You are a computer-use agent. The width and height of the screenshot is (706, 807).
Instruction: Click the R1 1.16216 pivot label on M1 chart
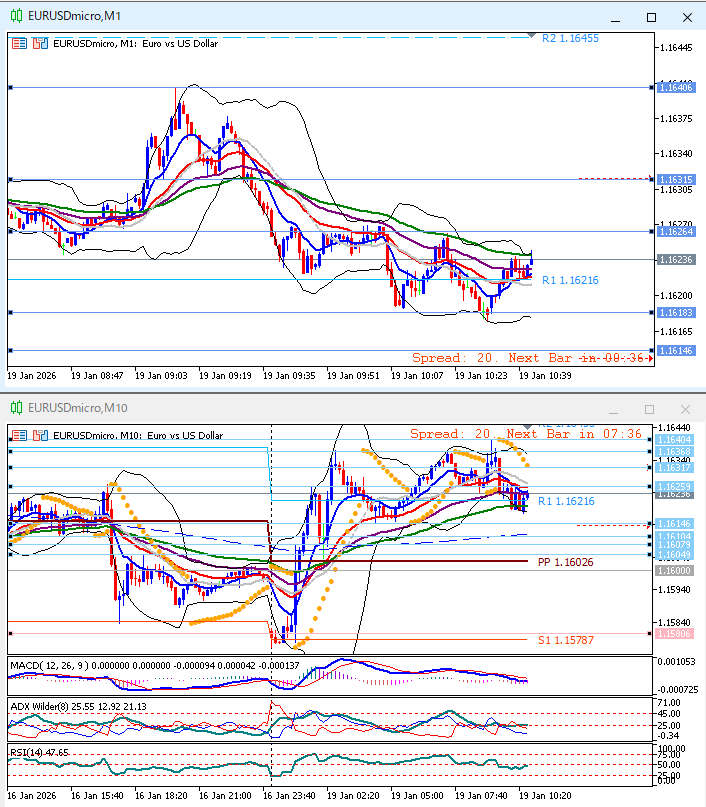point(570,281)
